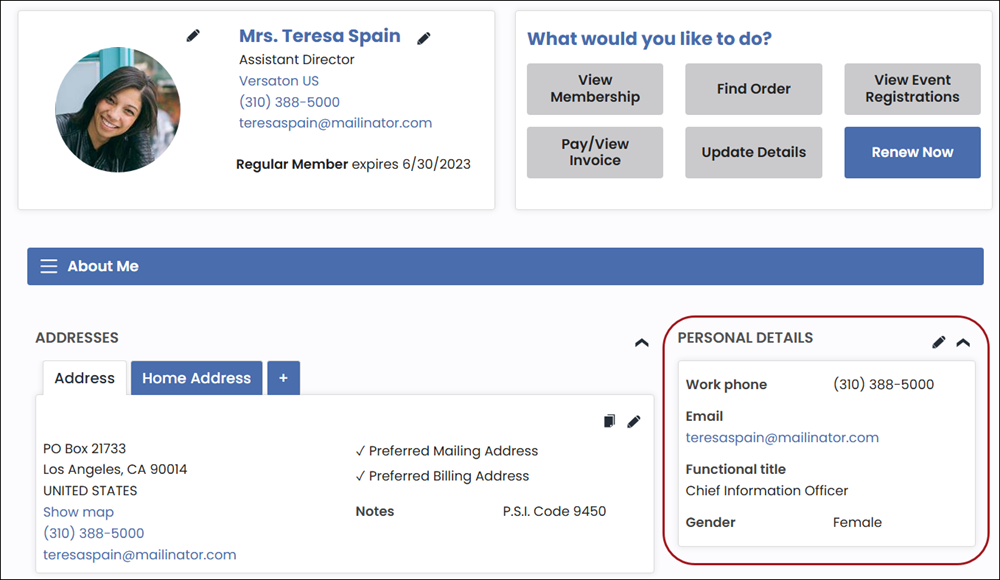Image resolution: width=1000 pixels, height=580 pixels.
Task: Choose Pay/View Invoice
Action: point(595,152)
